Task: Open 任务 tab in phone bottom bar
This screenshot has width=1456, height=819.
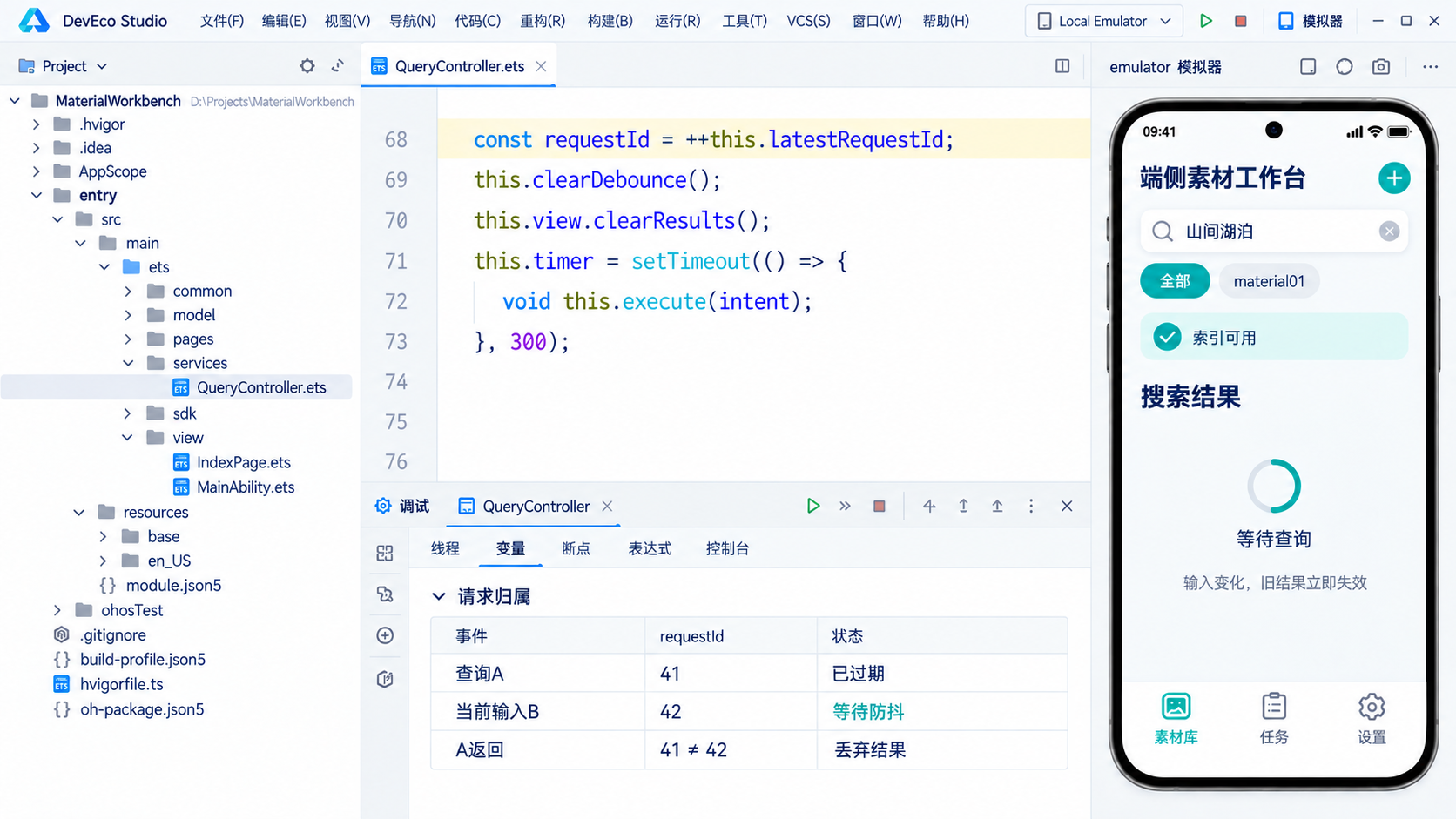Action: point(1274,719)
